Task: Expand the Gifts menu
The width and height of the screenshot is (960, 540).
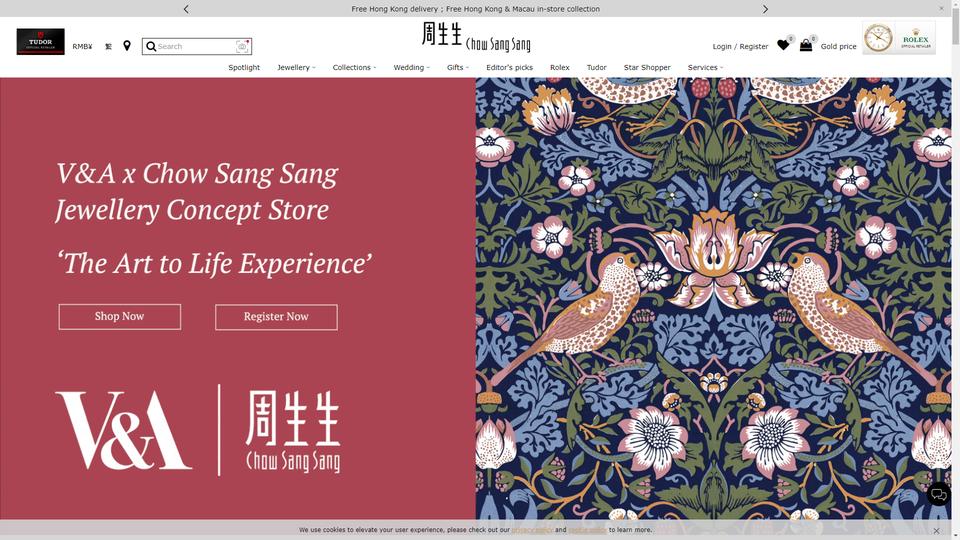Action: (x=457, y=67)
